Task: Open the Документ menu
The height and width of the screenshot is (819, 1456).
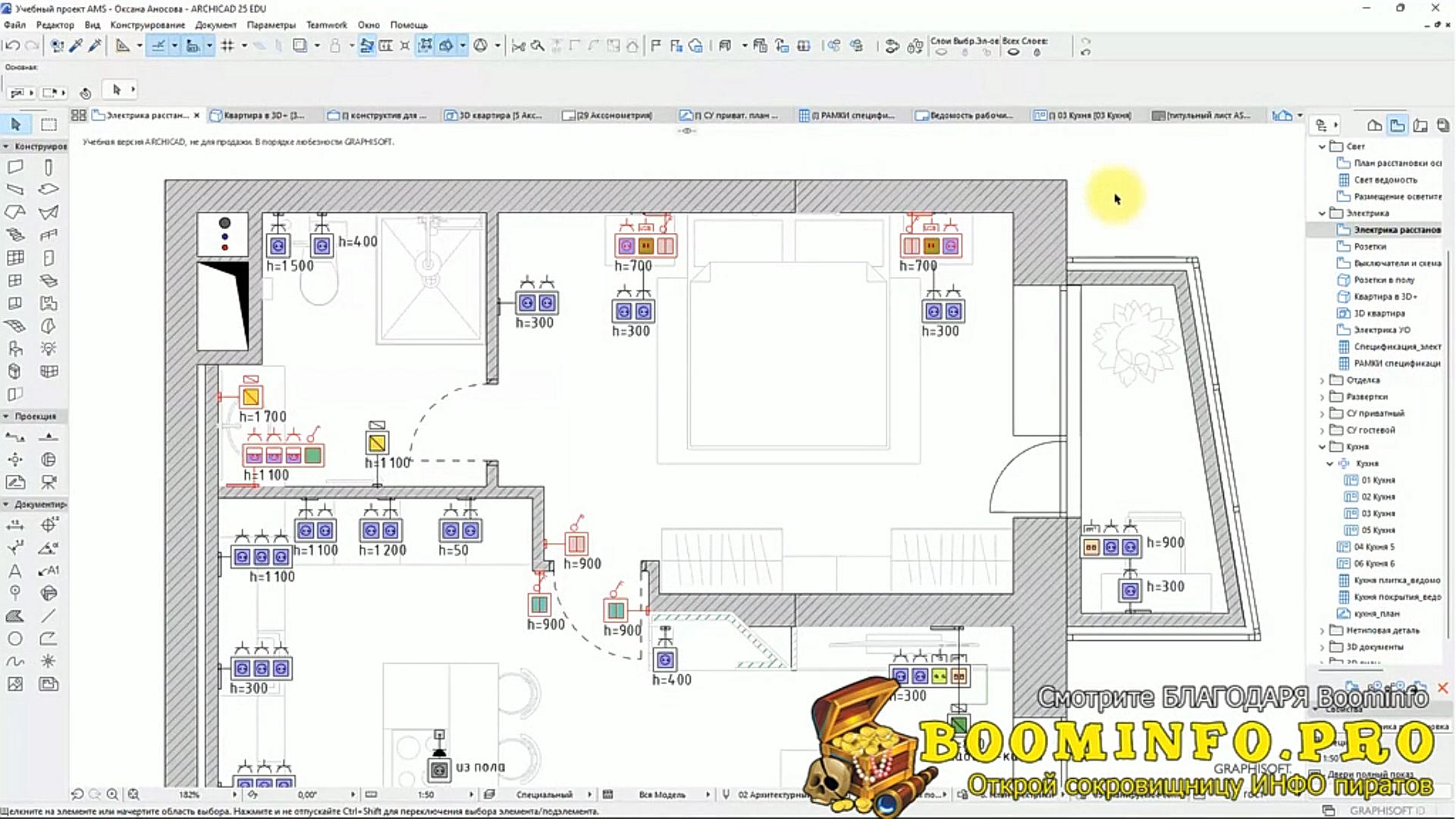Action: click(x=215, y=25)
